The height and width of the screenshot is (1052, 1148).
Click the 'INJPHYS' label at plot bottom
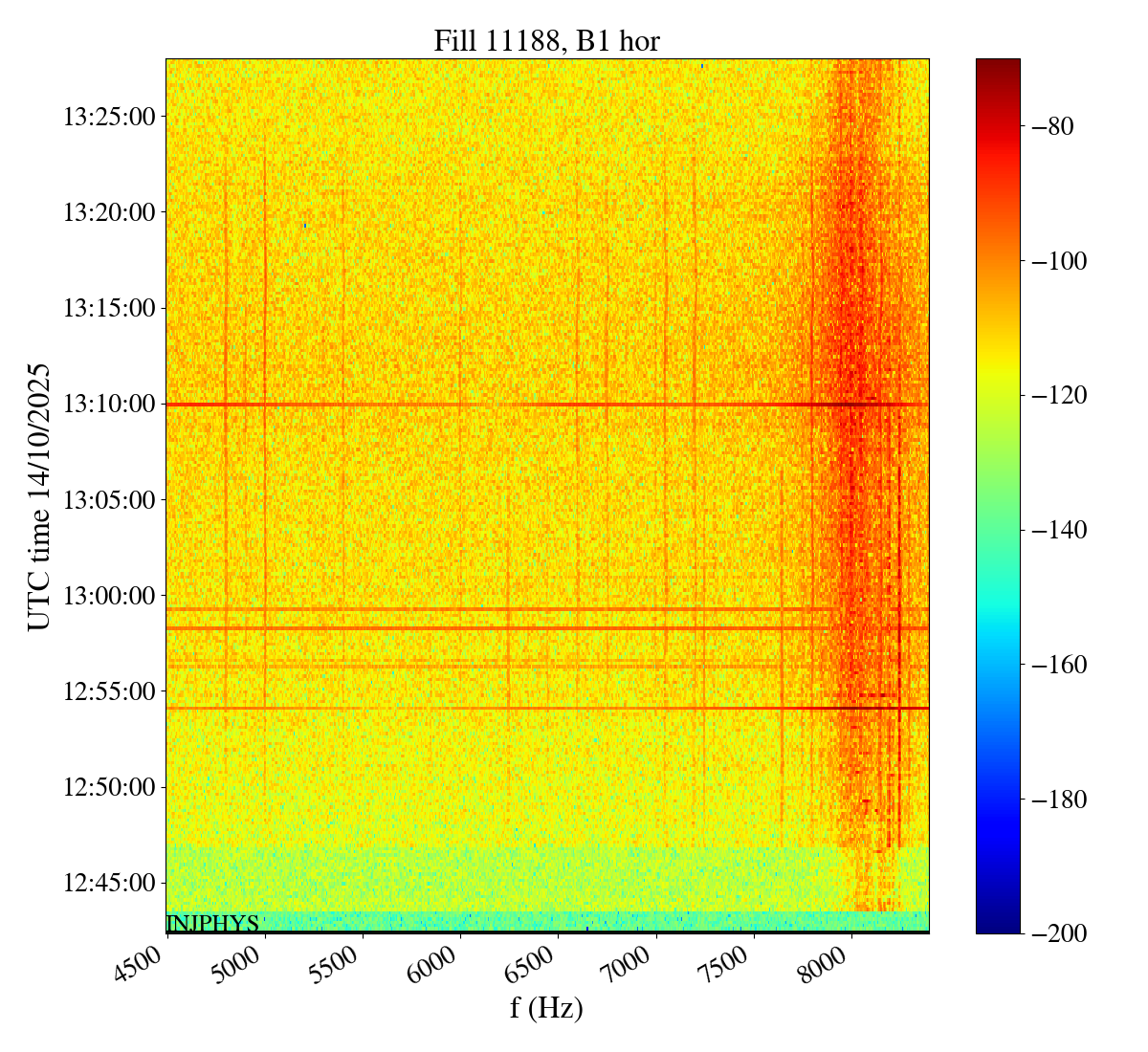pos(212,924)
